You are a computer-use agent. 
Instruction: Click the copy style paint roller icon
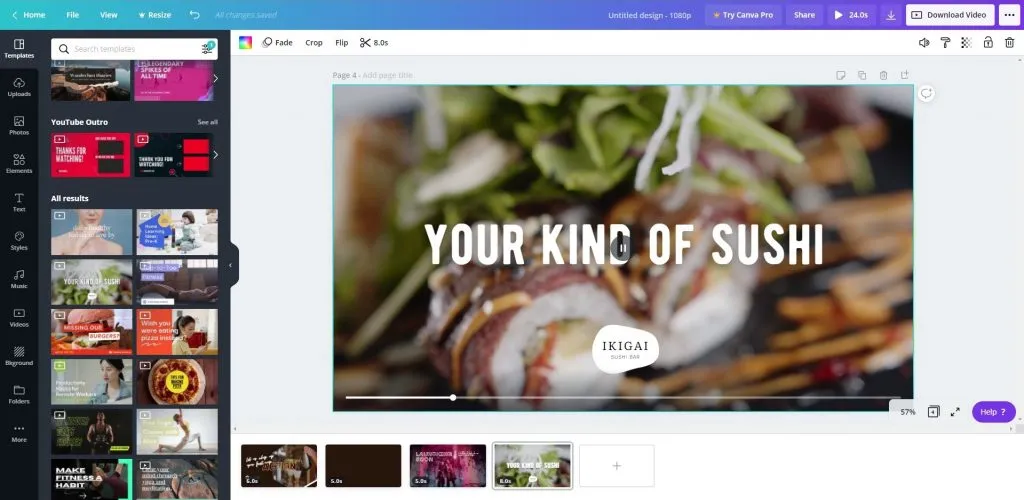(x=945, y=42)
